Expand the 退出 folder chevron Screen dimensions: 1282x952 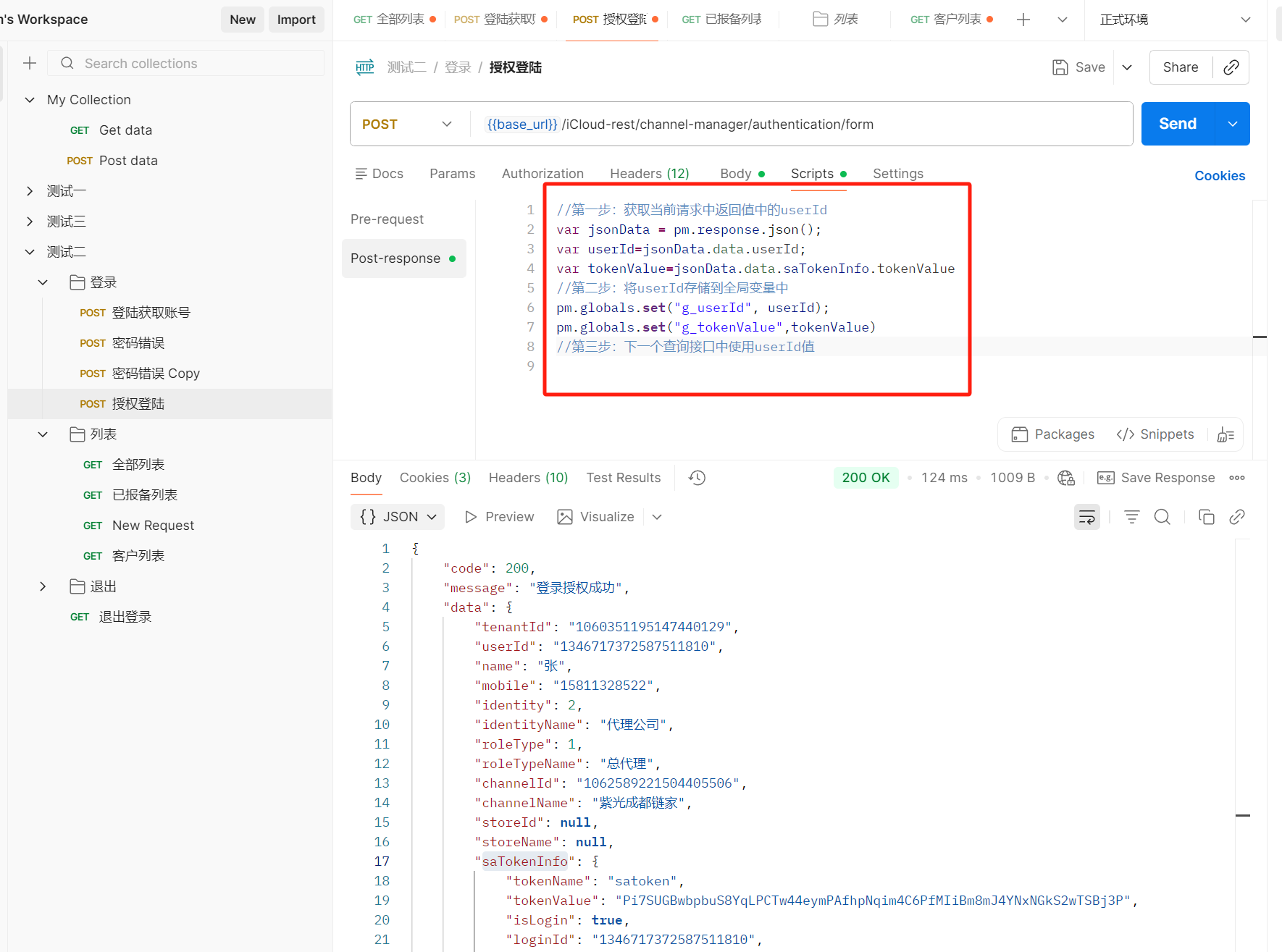click(x=43, y=586)
